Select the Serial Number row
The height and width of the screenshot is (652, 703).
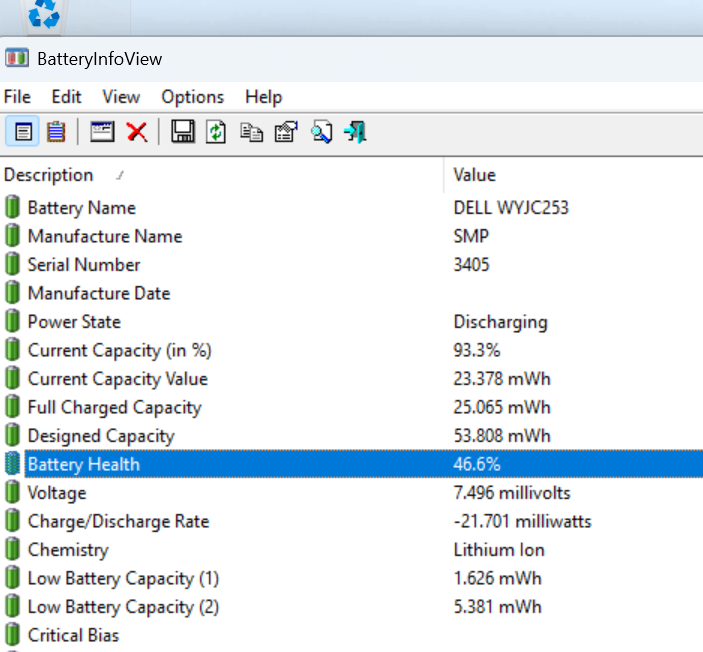coord(352,265)
